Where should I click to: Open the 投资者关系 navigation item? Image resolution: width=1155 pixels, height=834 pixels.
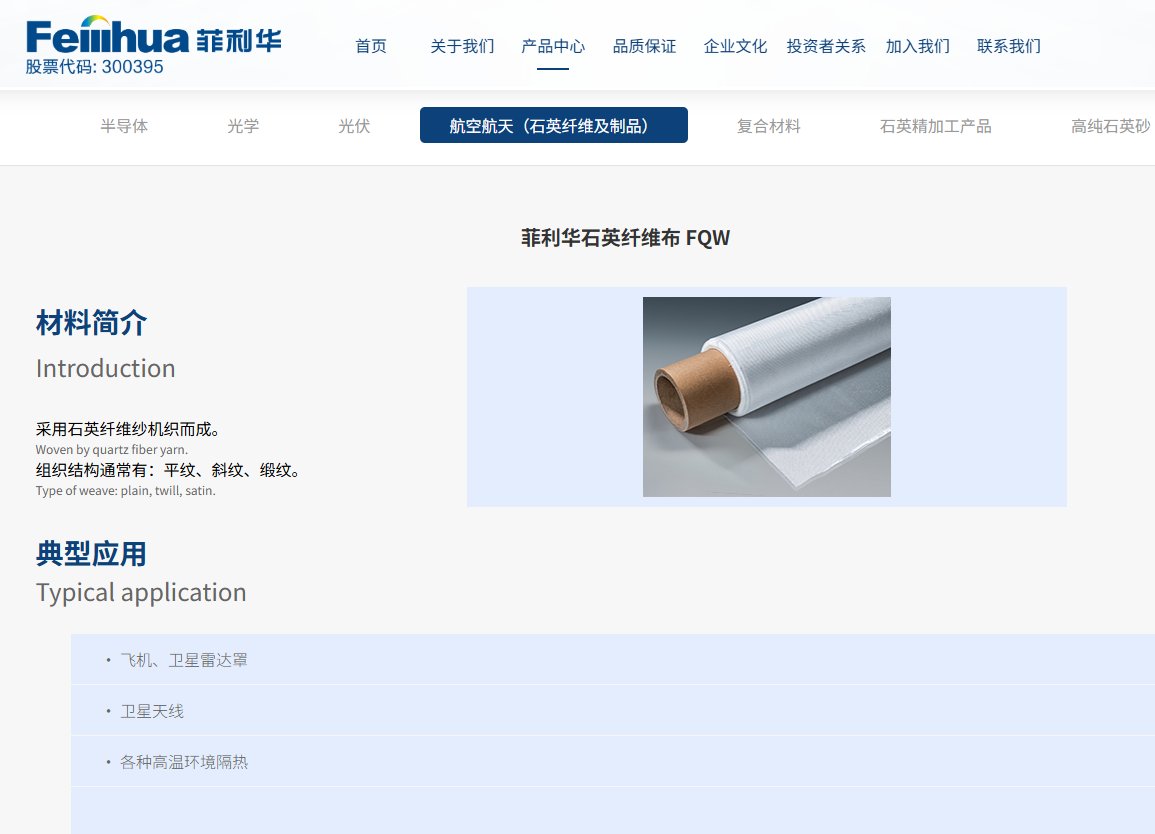tap(826, 46)
